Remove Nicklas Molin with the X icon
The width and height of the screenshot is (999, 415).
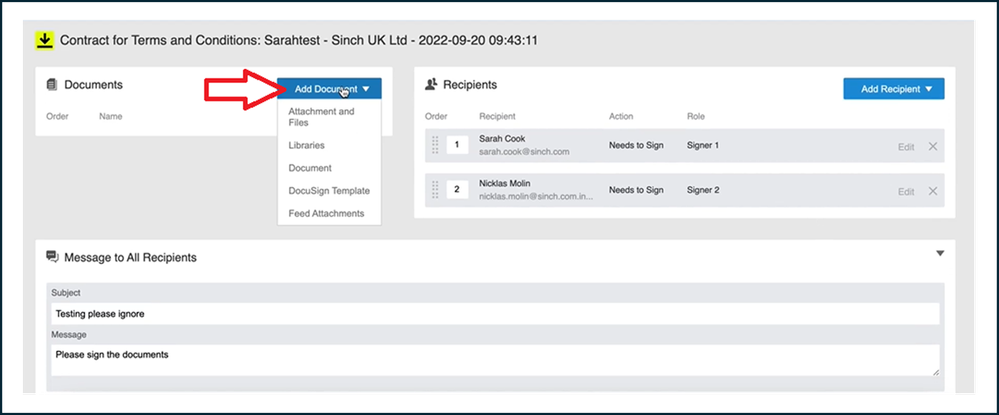(933, 191)
